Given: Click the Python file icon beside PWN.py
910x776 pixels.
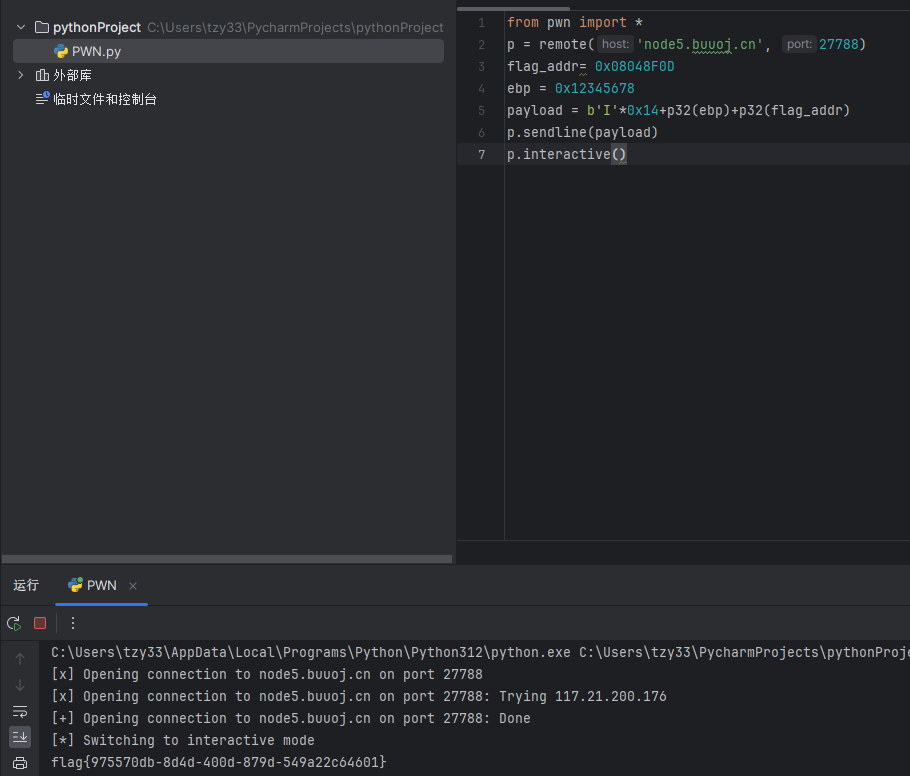Looking at the screenshot, I should (61, 52).
